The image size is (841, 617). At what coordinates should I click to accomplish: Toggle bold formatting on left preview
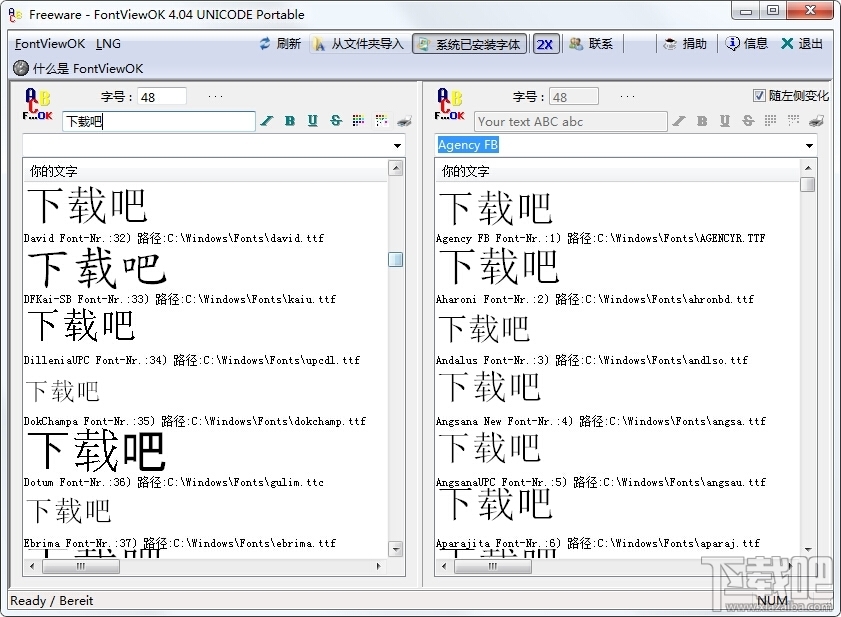tap(289, 121)
